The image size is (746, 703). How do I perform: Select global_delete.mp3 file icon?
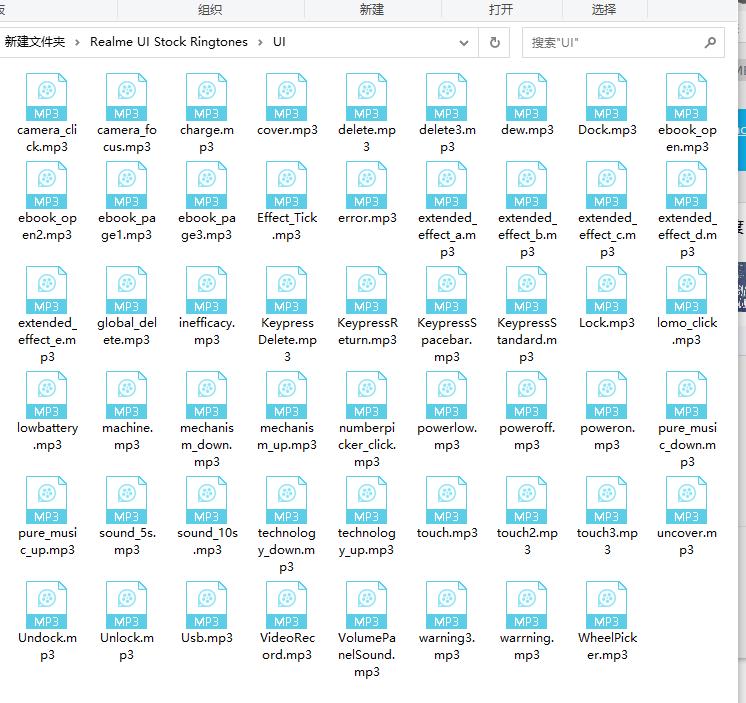click(127, 290)
